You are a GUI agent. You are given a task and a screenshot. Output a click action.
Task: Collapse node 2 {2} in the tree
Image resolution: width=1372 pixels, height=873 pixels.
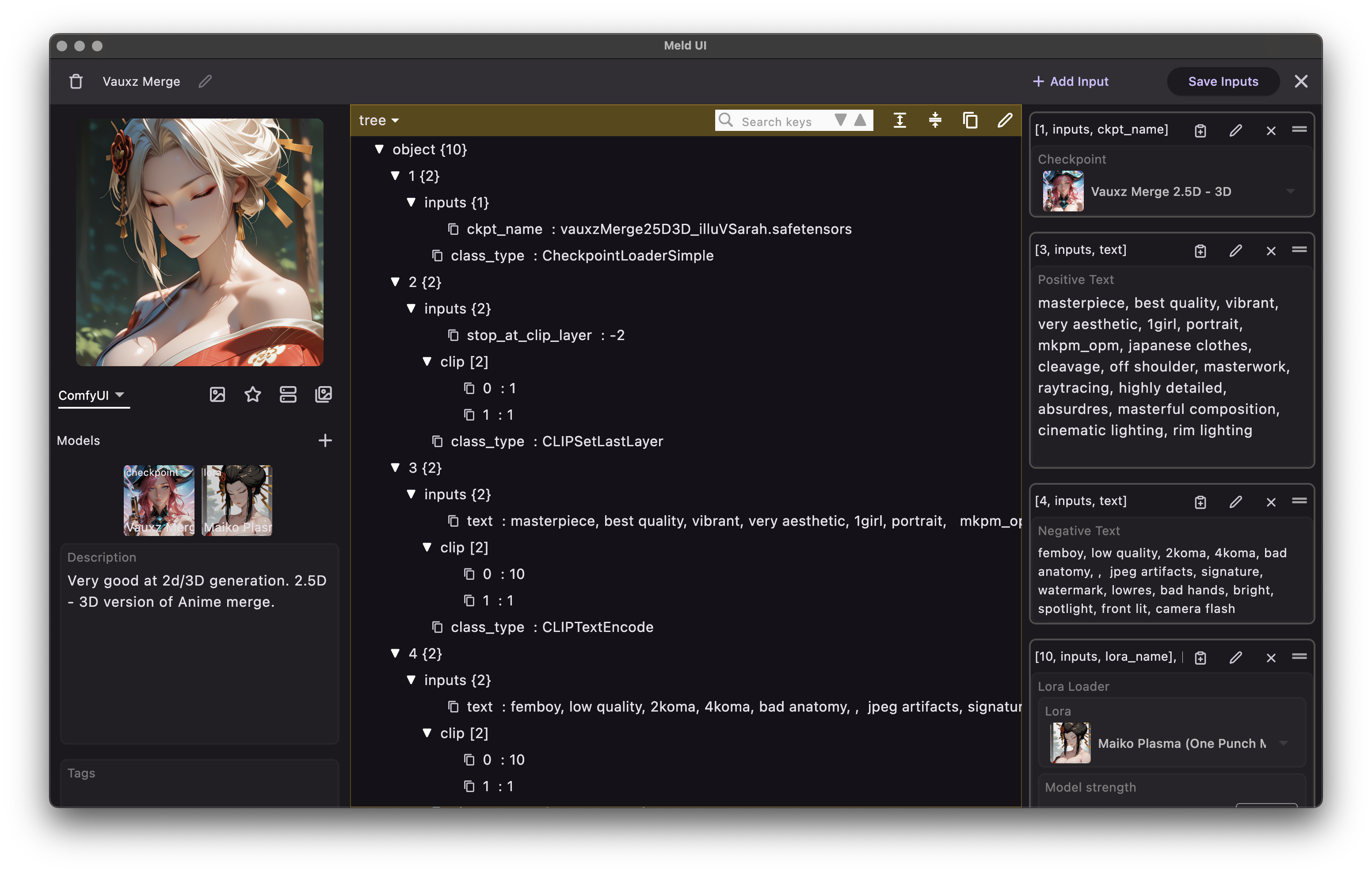point(396,282)
